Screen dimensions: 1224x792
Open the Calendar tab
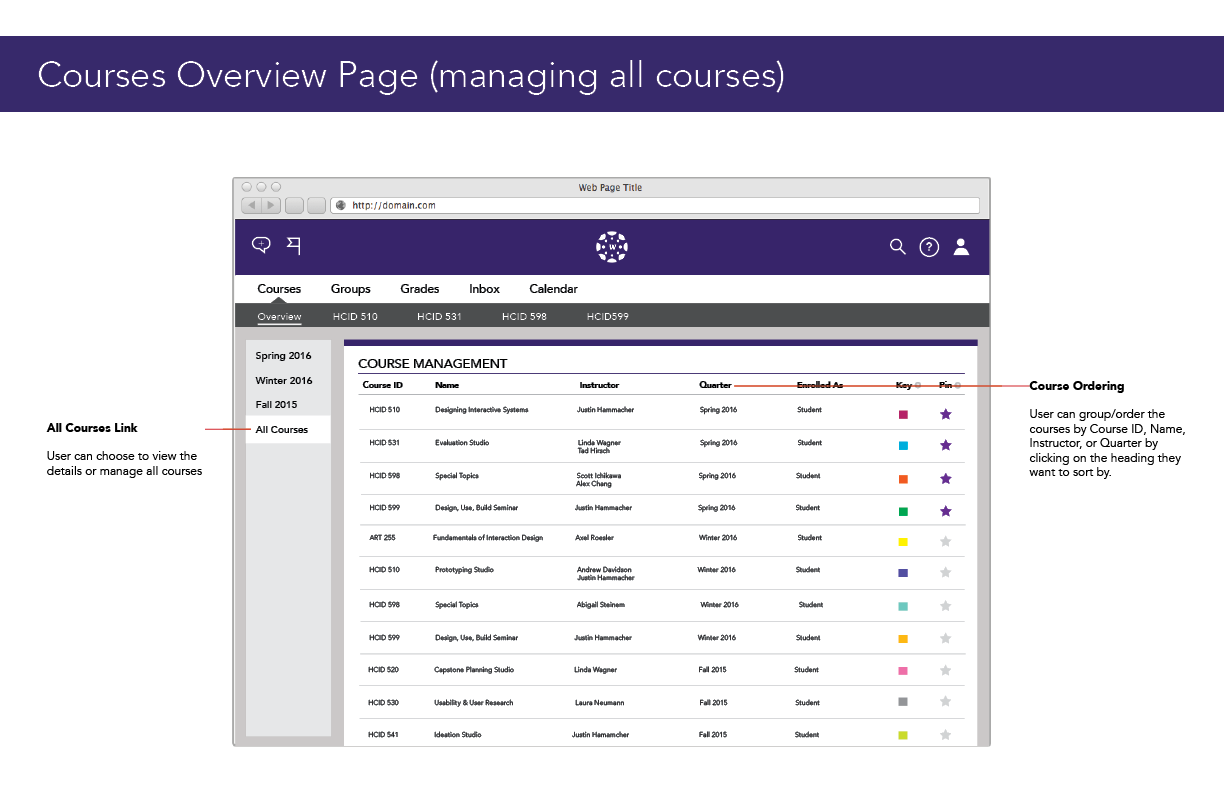point(554,289)
